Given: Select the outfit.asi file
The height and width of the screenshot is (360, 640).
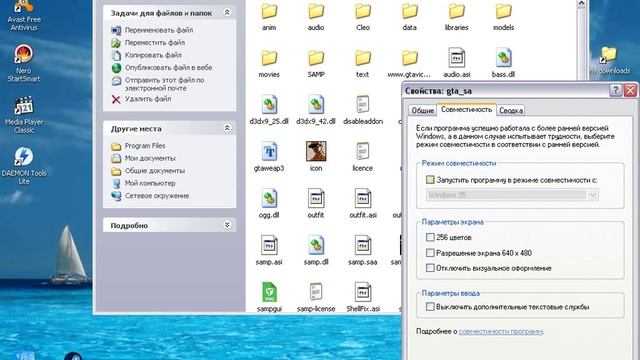Looking at the screenshot, I should (363, 204).
